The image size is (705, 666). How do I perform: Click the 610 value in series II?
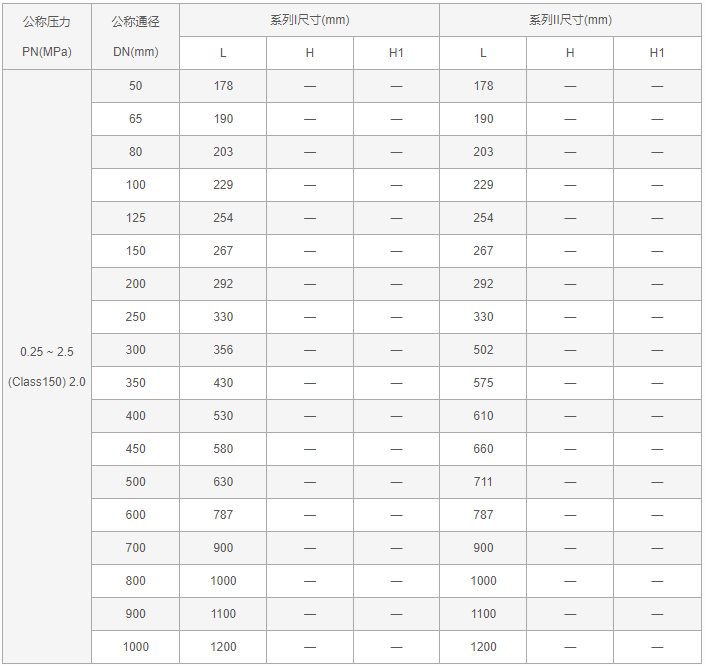click(483, 416)
